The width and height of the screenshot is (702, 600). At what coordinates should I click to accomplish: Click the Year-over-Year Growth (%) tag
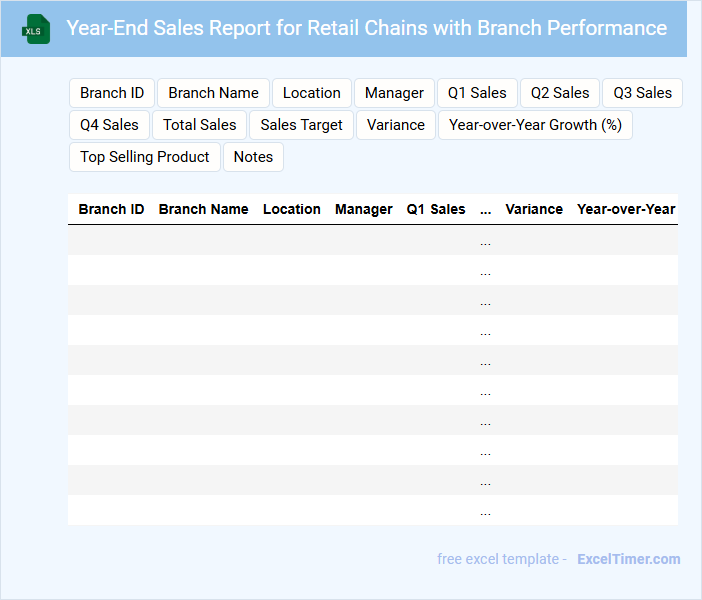click(x=535, y=125)
